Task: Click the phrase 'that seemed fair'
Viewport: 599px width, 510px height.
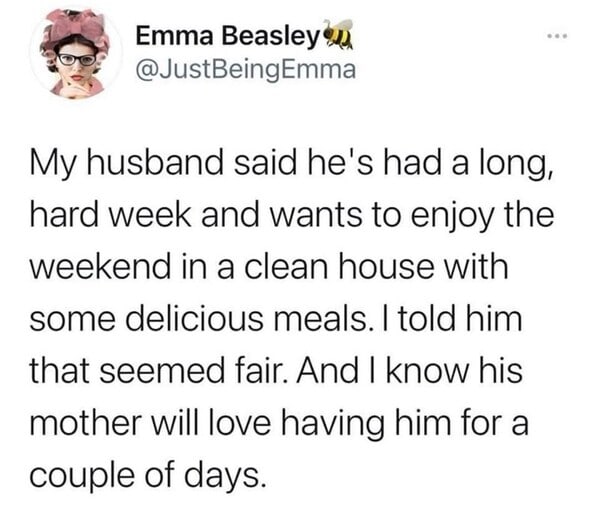Action: tap(159, 371)
